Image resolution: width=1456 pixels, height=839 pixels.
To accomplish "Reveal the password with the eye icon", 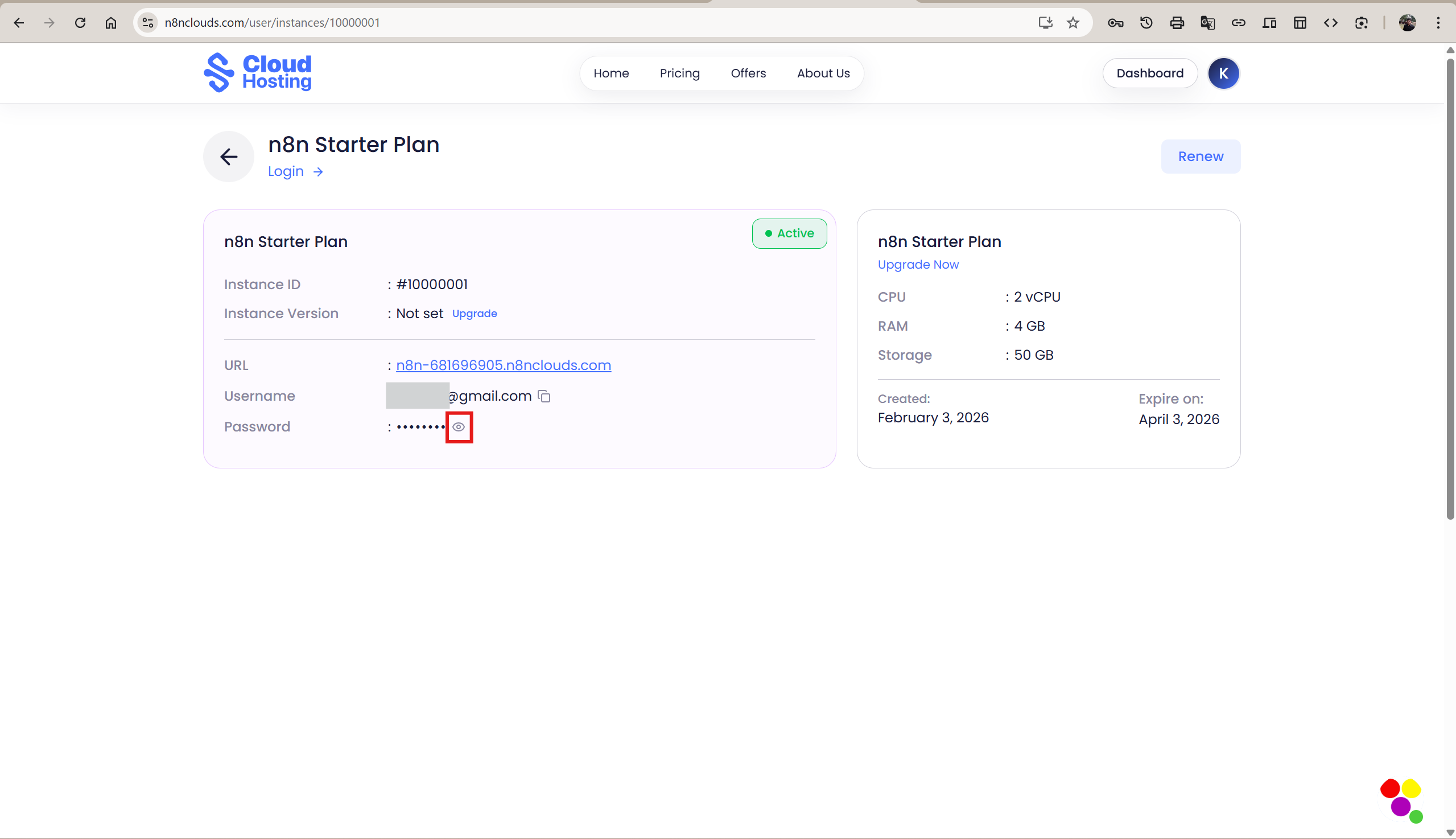I will click(459, 427).
